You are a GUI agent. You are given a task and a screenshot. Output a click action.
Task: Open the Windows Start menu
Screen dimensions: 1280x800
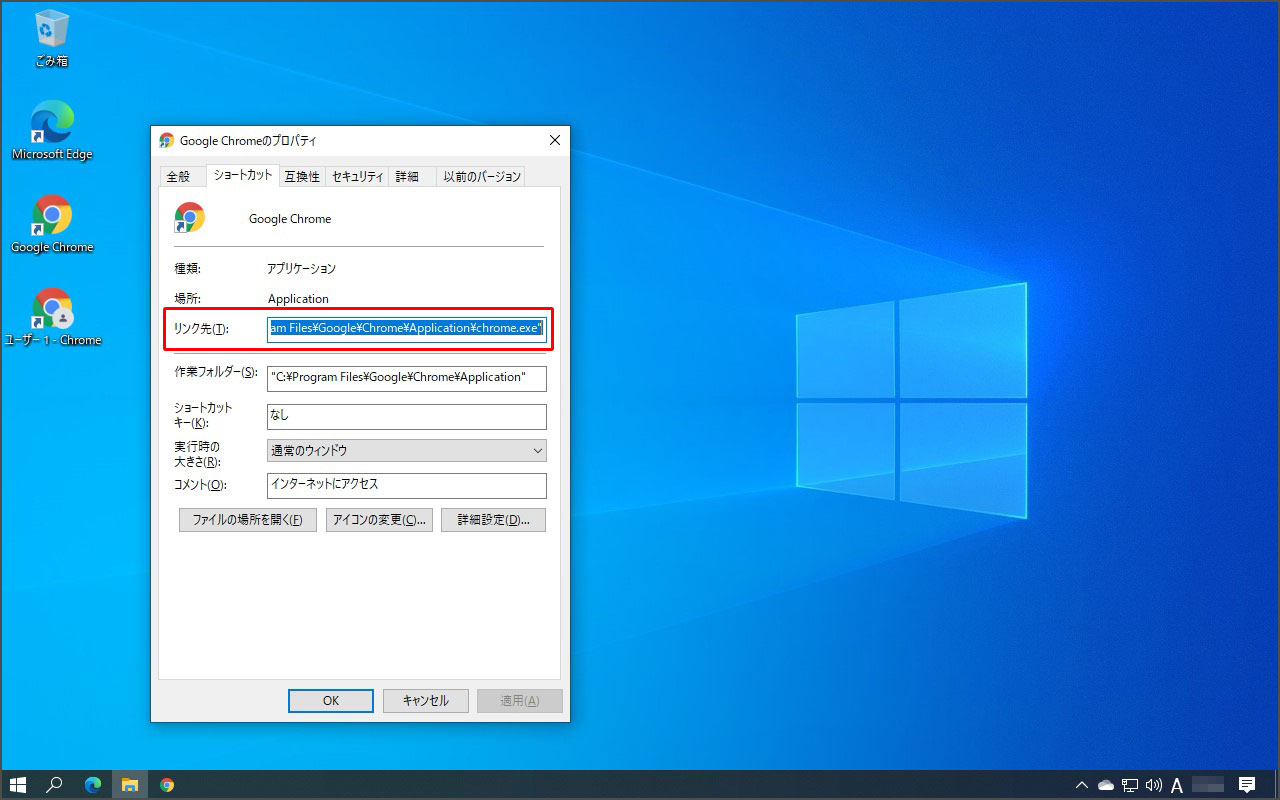(17, 785)
